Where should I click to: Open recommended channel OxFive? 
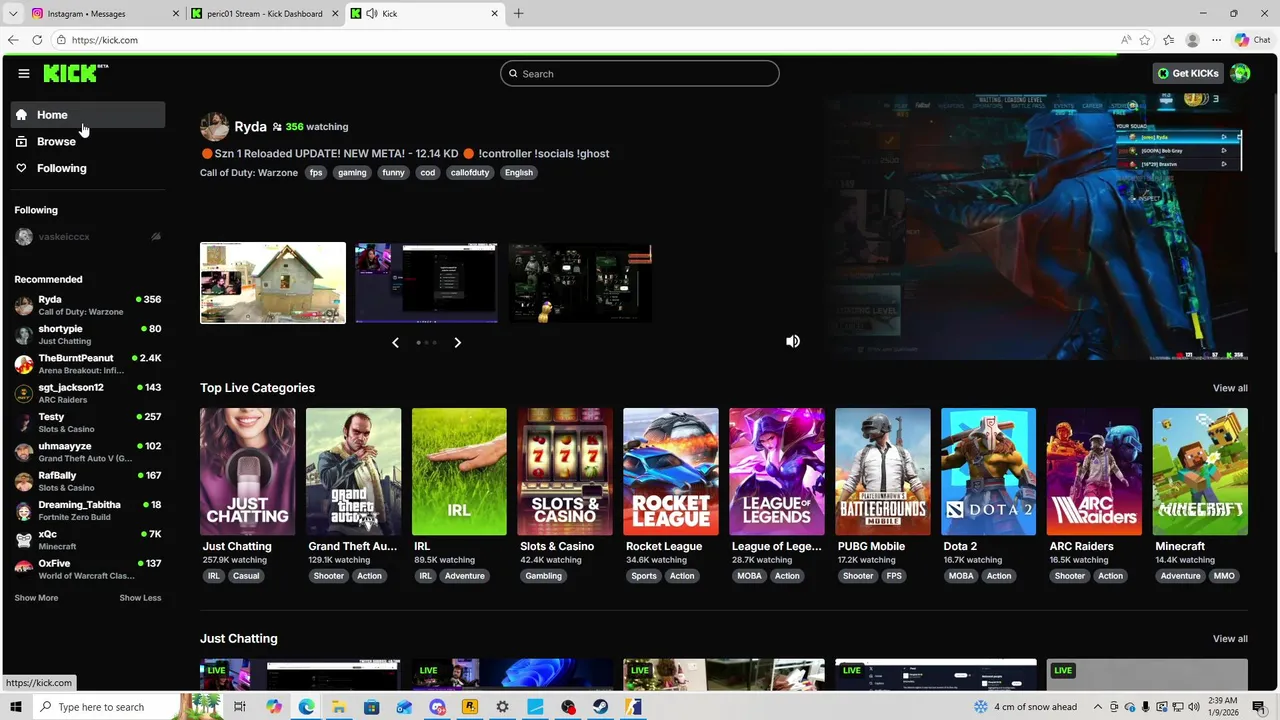(x=88, y=569)
